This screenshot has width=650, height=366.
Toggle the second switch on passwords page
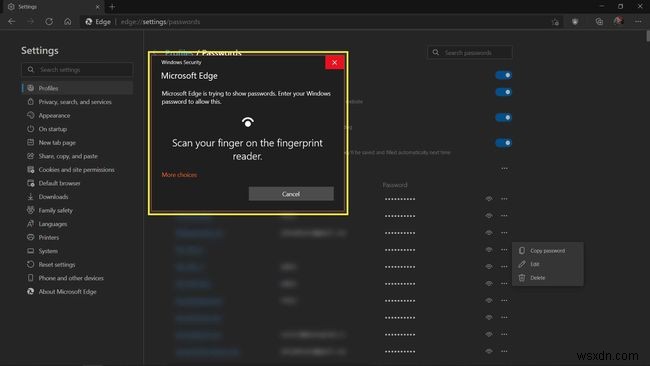[x=503, y=92]
